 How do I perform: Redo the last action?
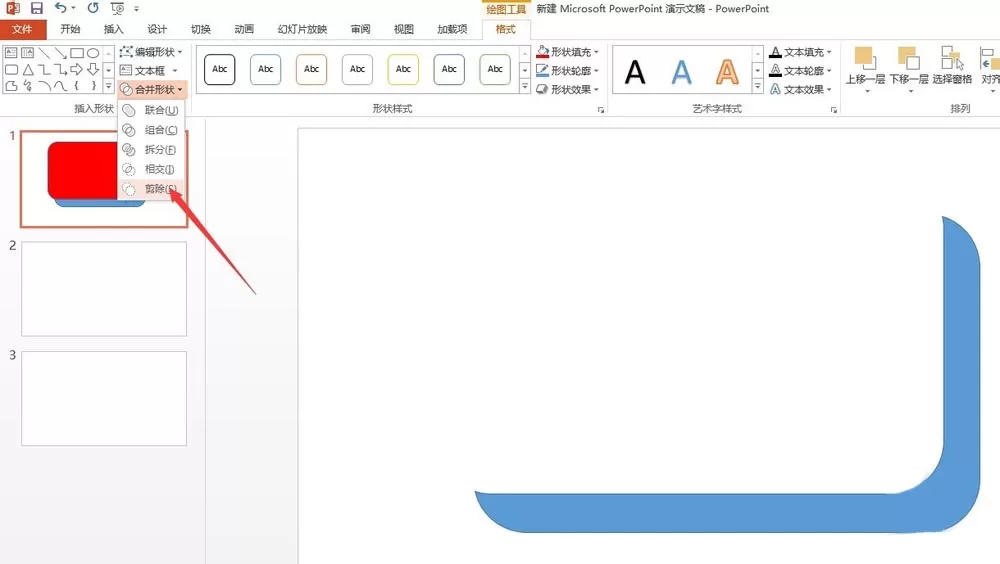pos(93,8)
